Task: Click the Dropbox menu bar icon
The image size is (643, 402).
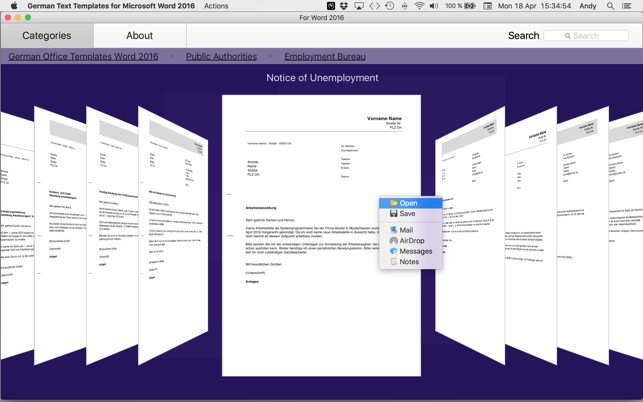Action: [344, 6]
